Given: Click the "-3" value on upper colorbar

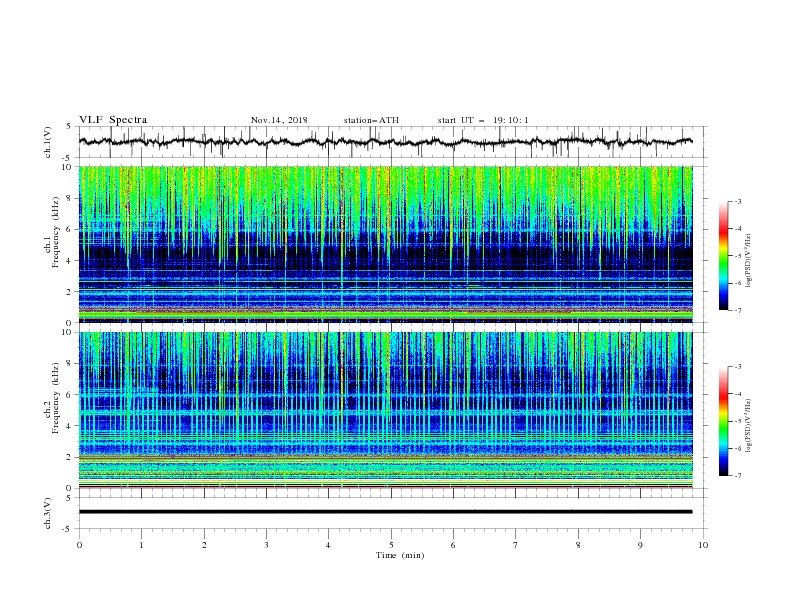Looking at the screenshot, I should click(737, 201).
